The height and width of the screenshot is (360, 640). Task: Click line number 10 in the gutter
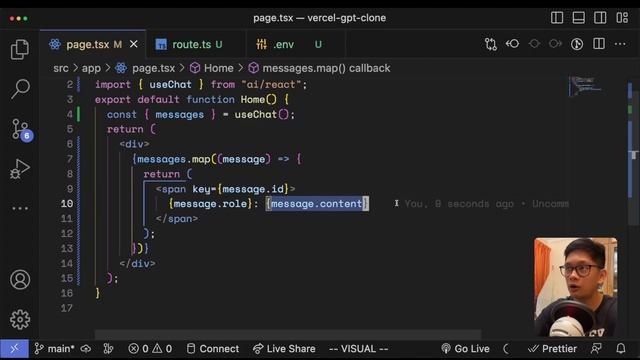(x=67, y=204)
